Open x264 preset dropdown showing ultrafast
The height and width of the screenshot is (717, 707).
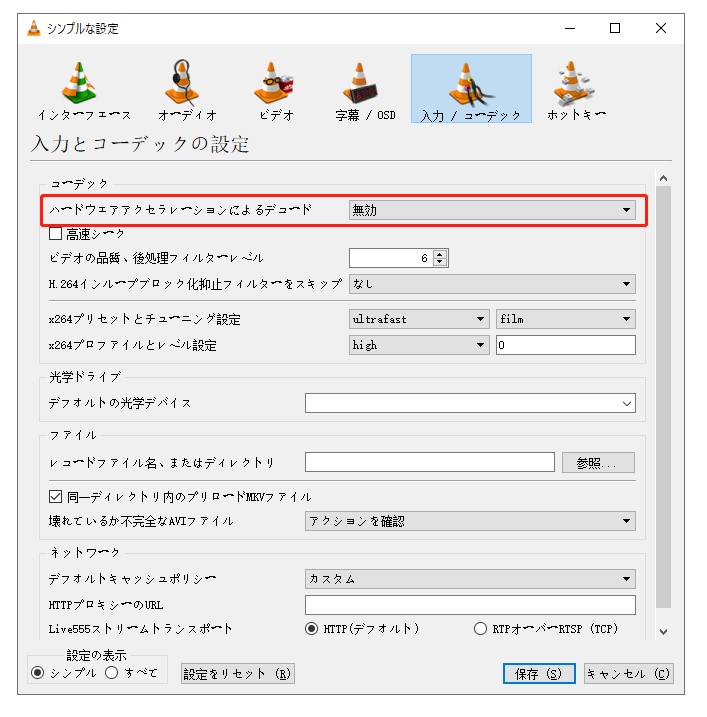tap(419, 319)
